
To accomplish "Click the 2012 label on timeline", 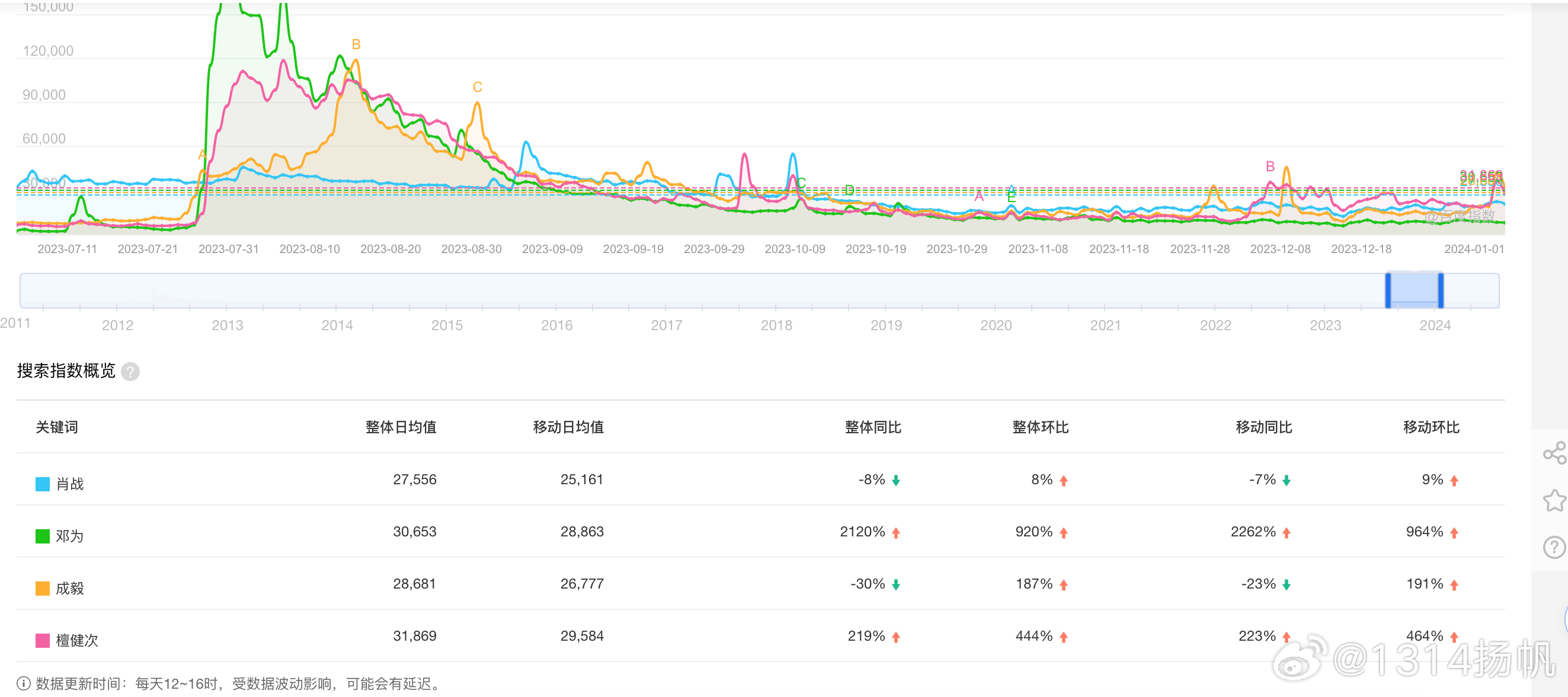I will point(117,325).
